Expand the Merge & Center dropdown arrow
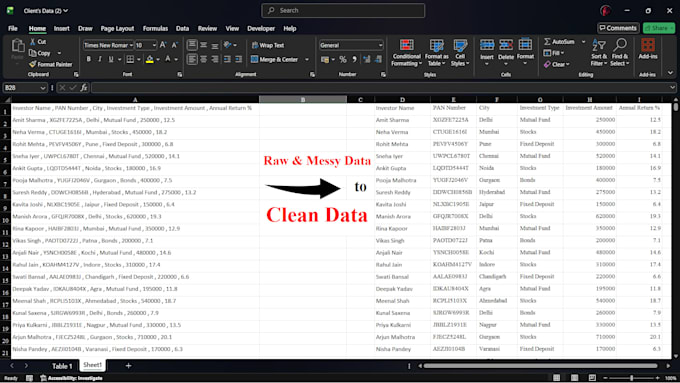 (307, 59)
